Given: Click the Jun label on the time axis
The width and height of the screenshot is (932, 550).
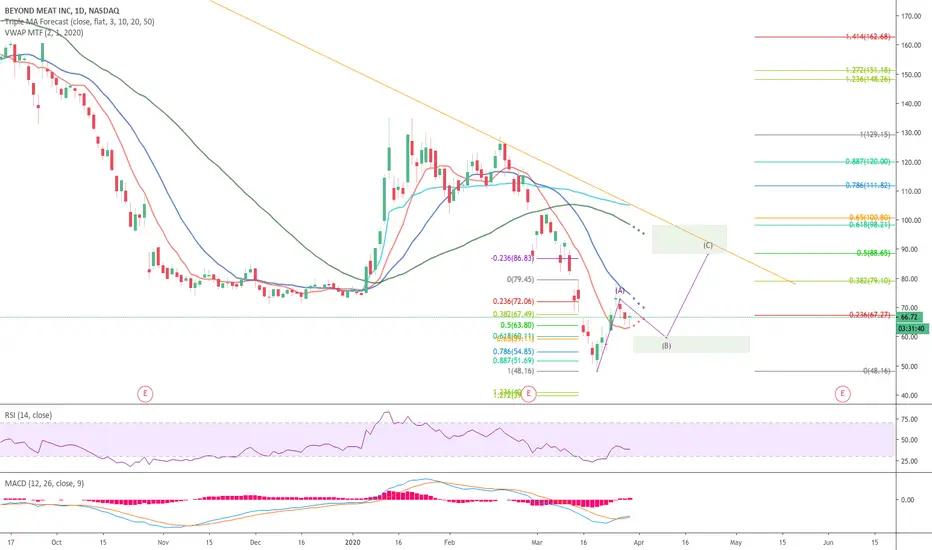Looking at the screenshot, I should pyautogui.click(x=828, y=542).
